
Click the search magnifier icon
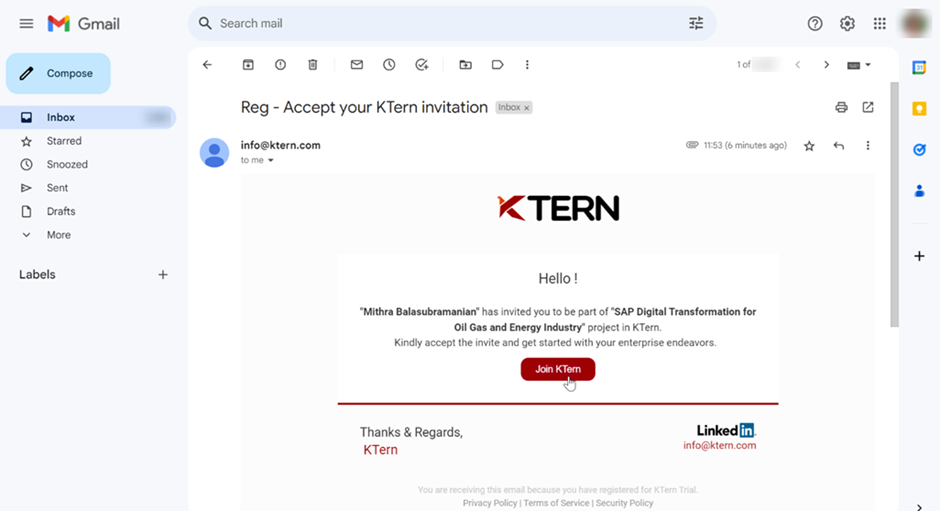coord(205,23)
